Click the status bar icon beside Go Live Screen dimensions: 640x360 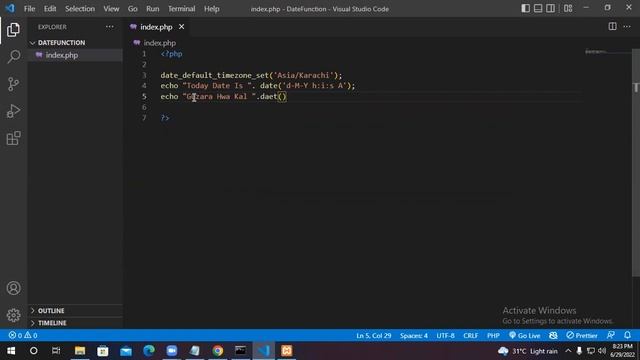pyautogui.click(x=553, y=336)
